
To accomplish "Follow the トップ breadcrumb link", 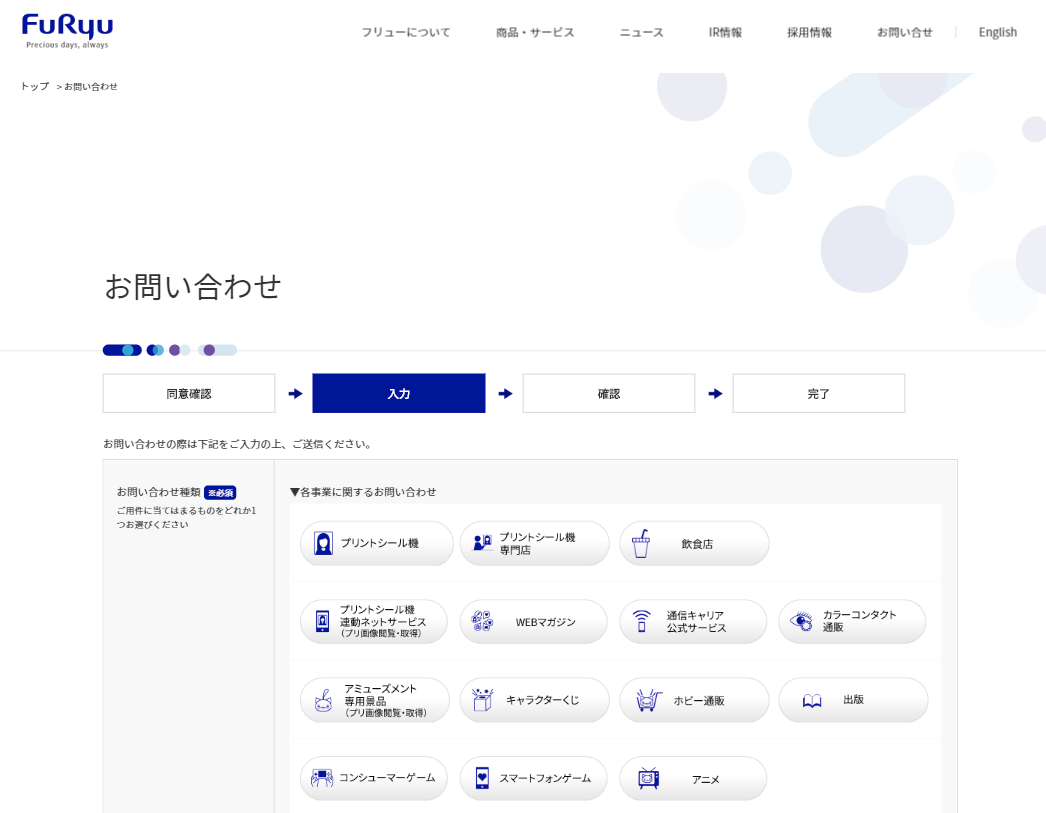I will [34, 86].
